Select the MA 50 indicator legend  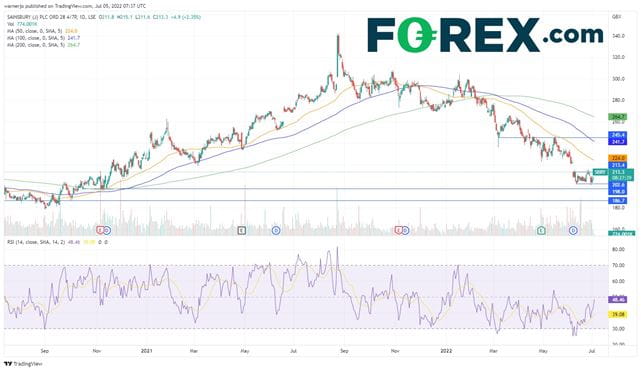(42, 31)
